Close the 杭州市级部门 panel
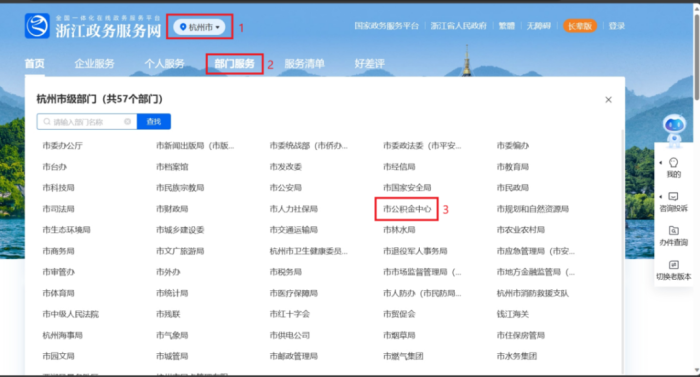Image resolution: width=700 pixels, height=377 pixels. coord(608,100)
